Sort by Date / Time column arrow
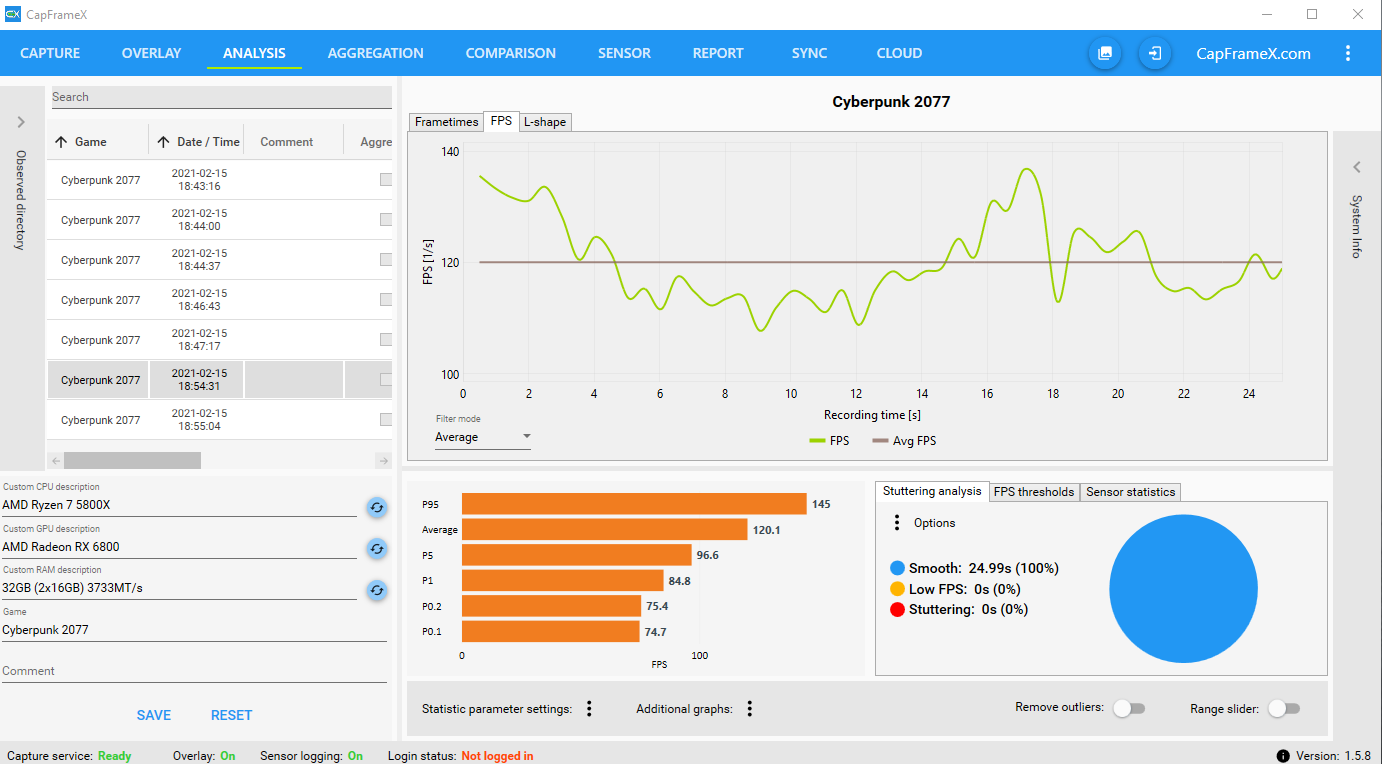Image resolution: width=1382 pixels, height=764 pixels. pos(163,142)
